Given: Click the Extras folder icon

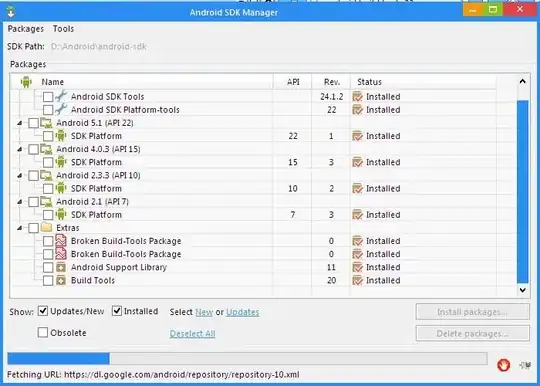Looking at the screenshot, I should click(46, 228).
